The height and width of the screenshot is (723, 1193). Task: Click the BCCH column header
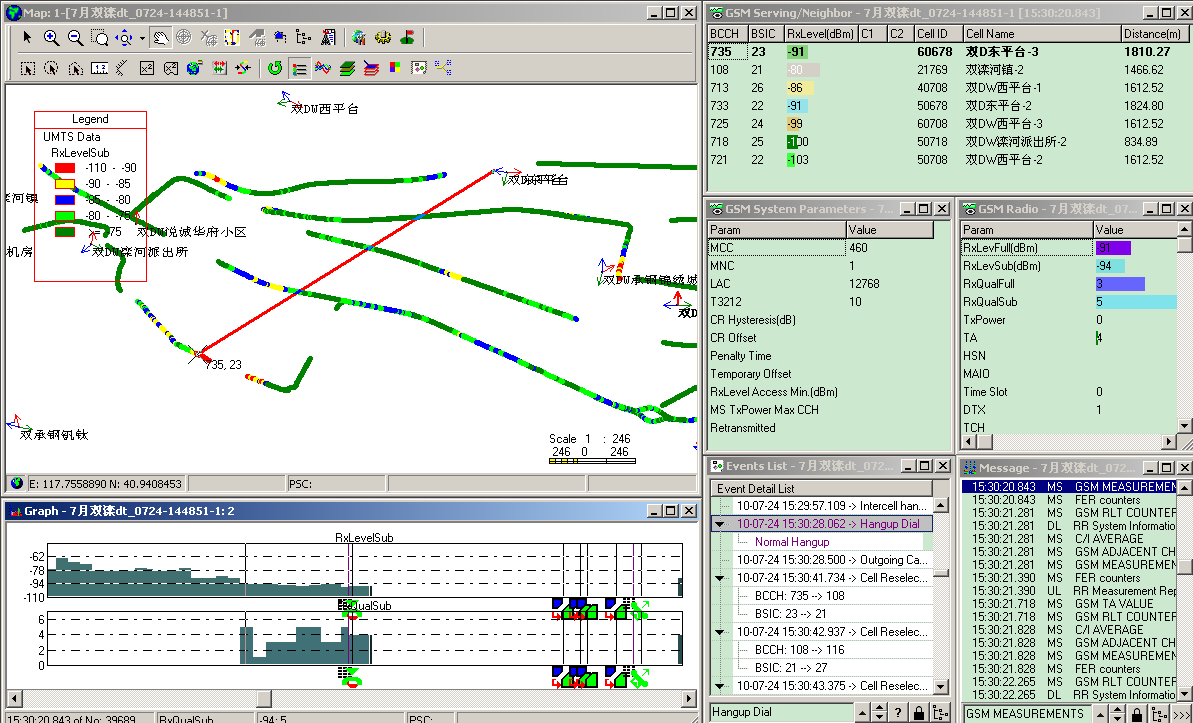click(725, 34)
